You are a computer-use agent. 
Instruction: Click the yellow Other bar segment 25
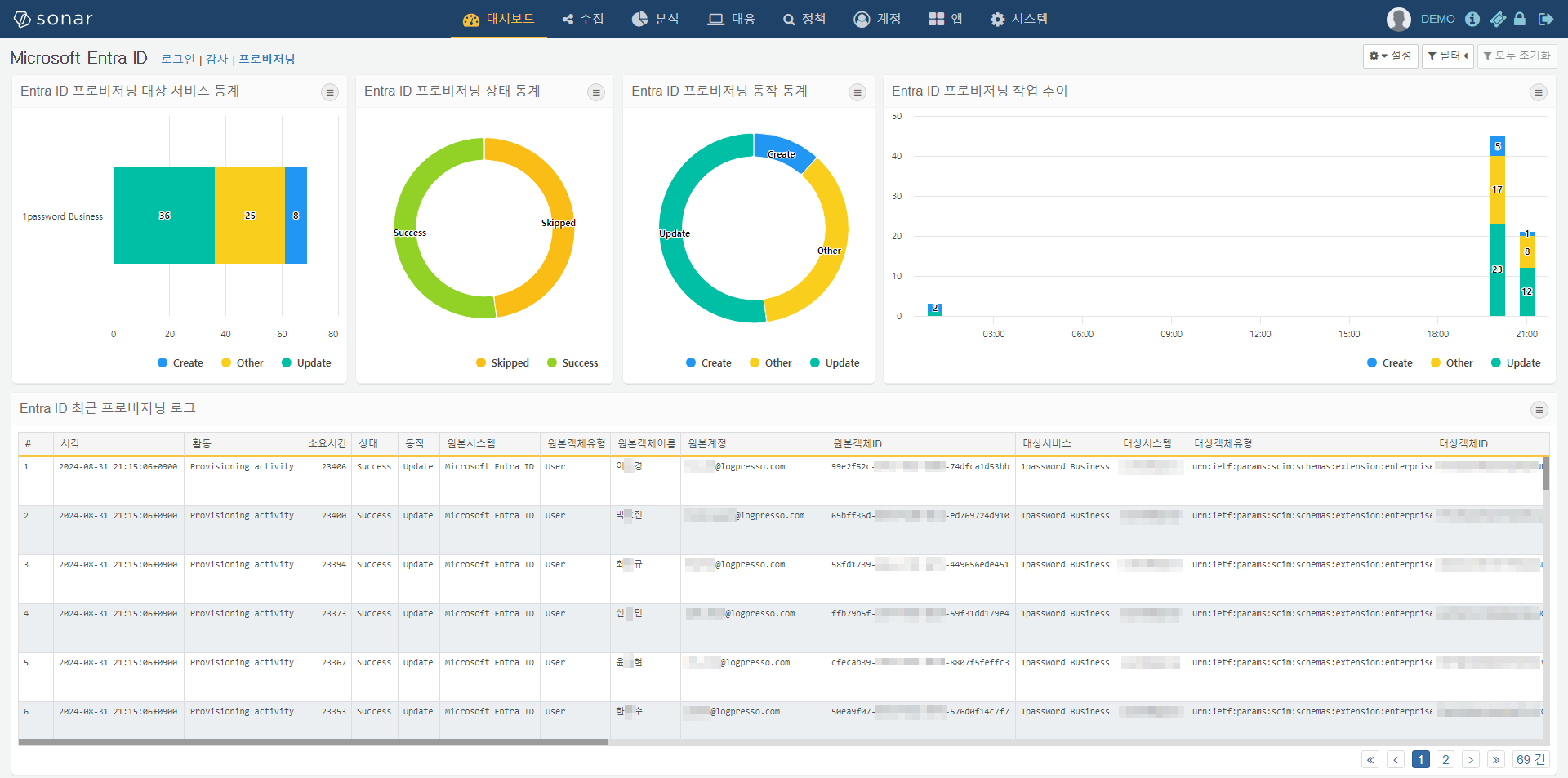(x=250, y=216)
